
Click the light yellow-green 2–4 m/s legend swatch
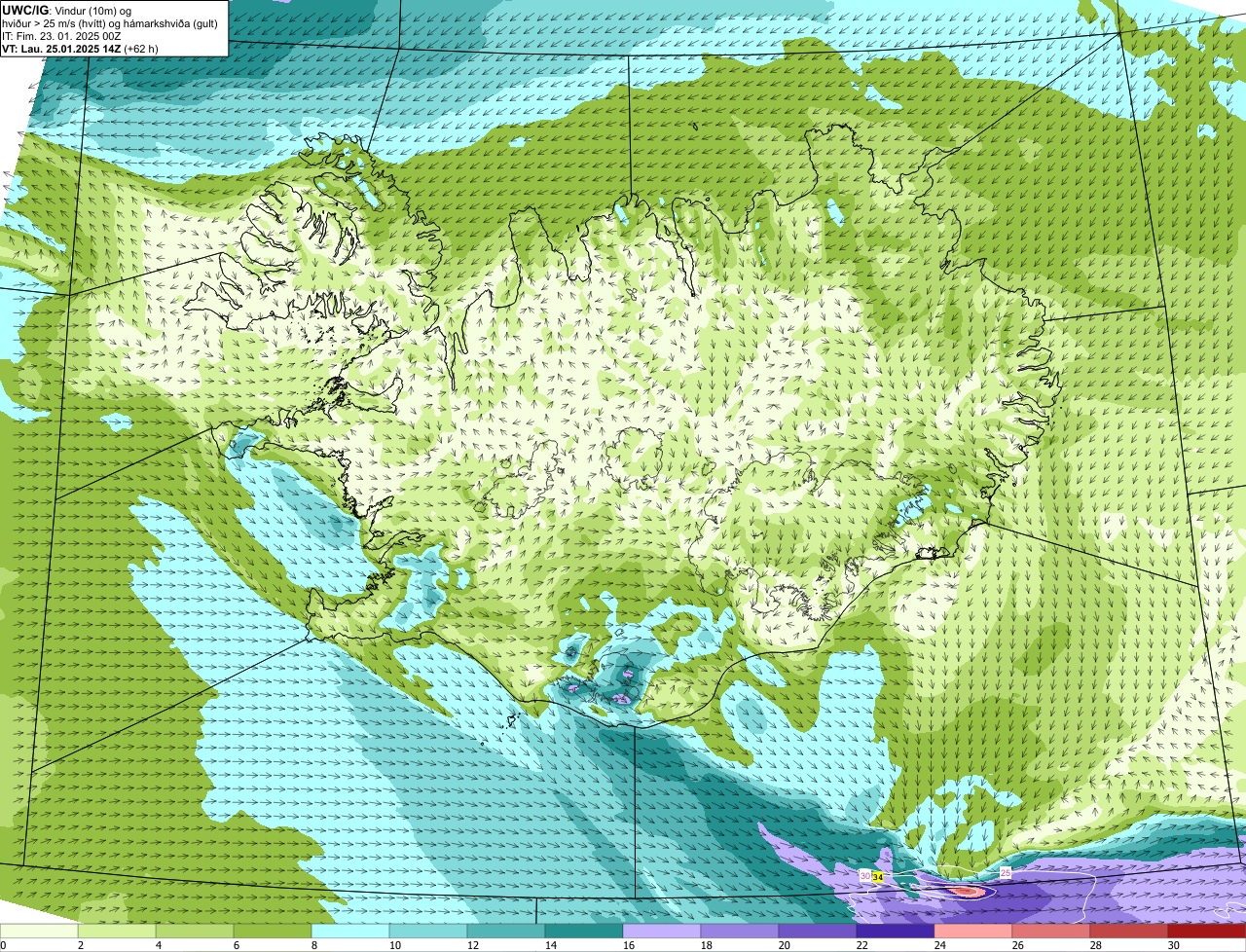click(x=117, y=932)
